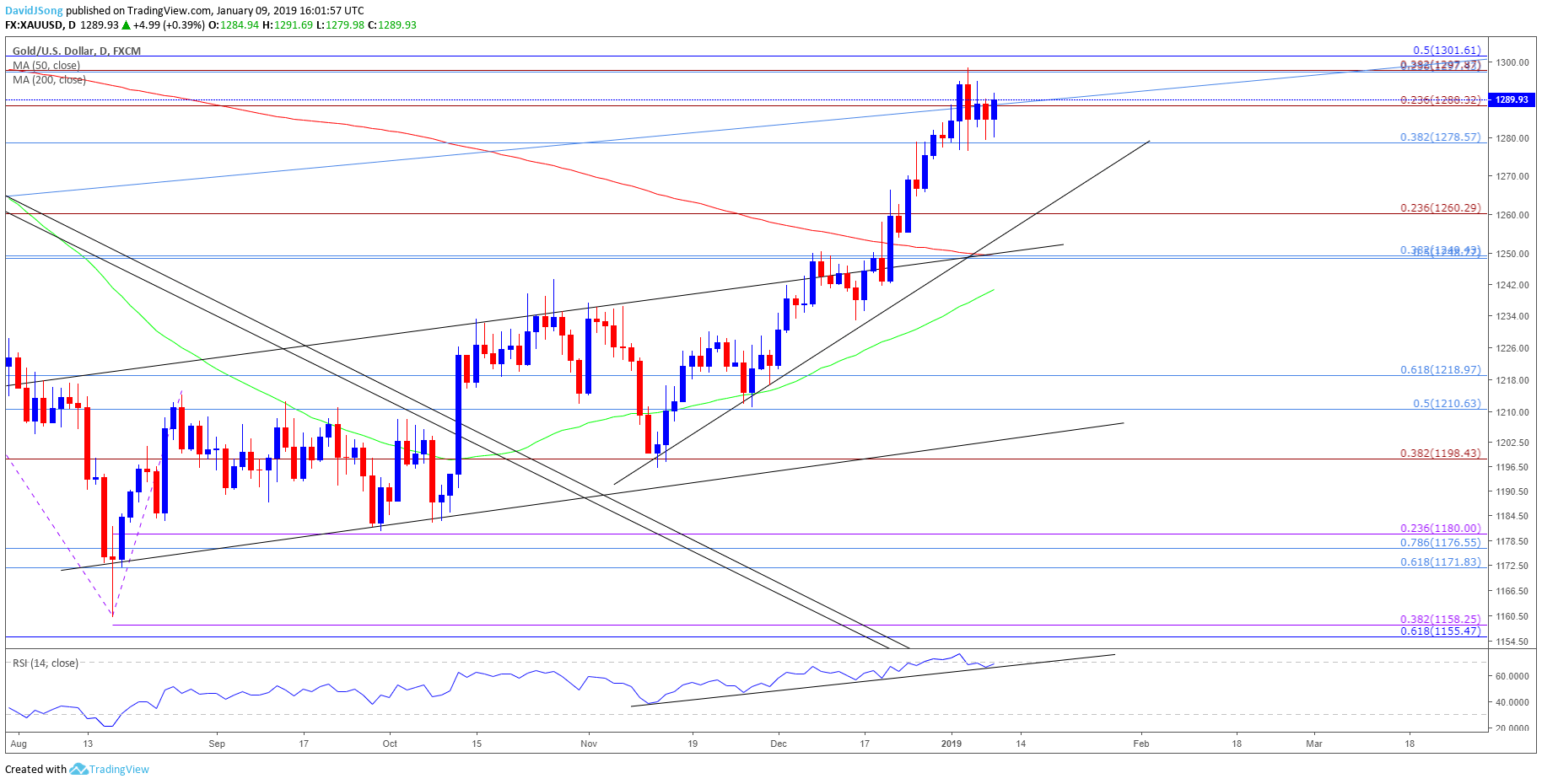The height and width of the screenshot is (784, 1542).
Task: Select the MA (50, close) indicator label
Action: point(46,65)
